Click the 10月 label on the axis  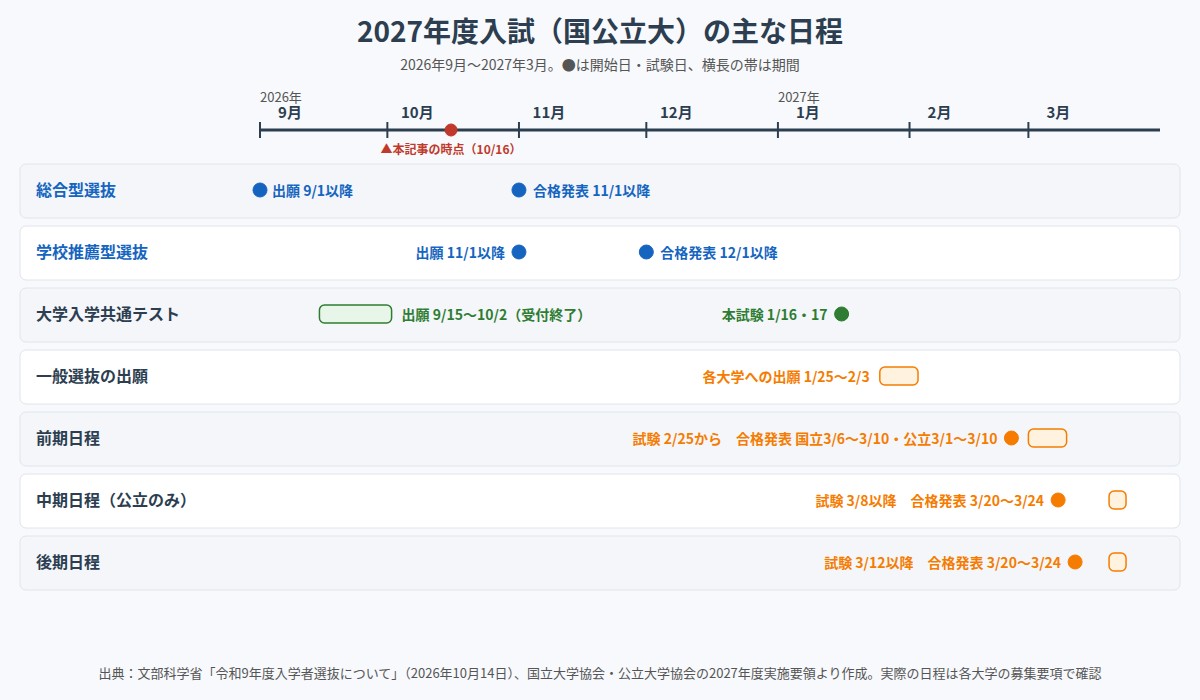click(x=417, y=113)
